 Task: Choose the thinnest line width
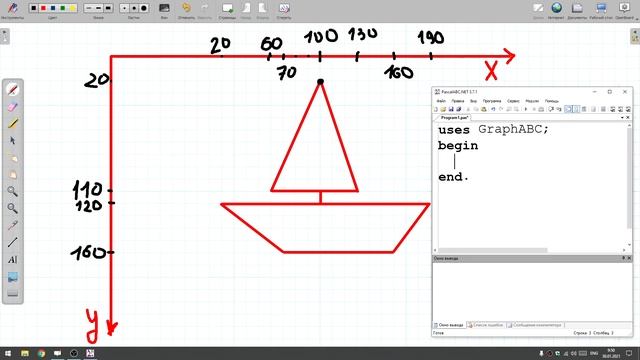[89, 8]
